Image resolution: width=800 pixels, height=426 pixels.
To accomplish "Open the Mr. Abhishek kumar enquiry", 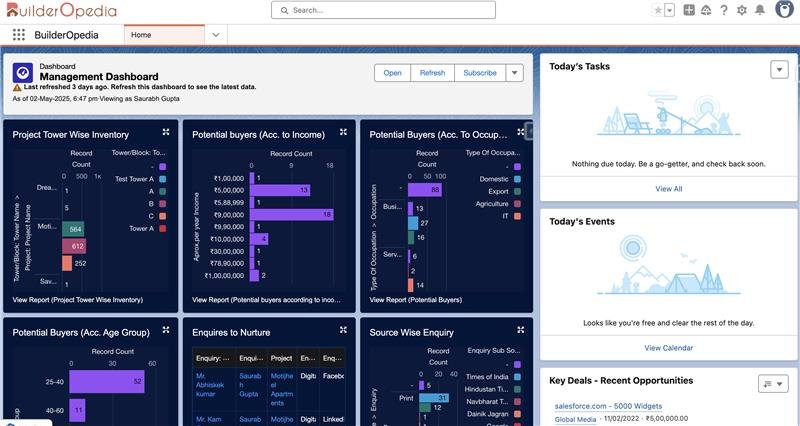I will click(x=210, y=385).
